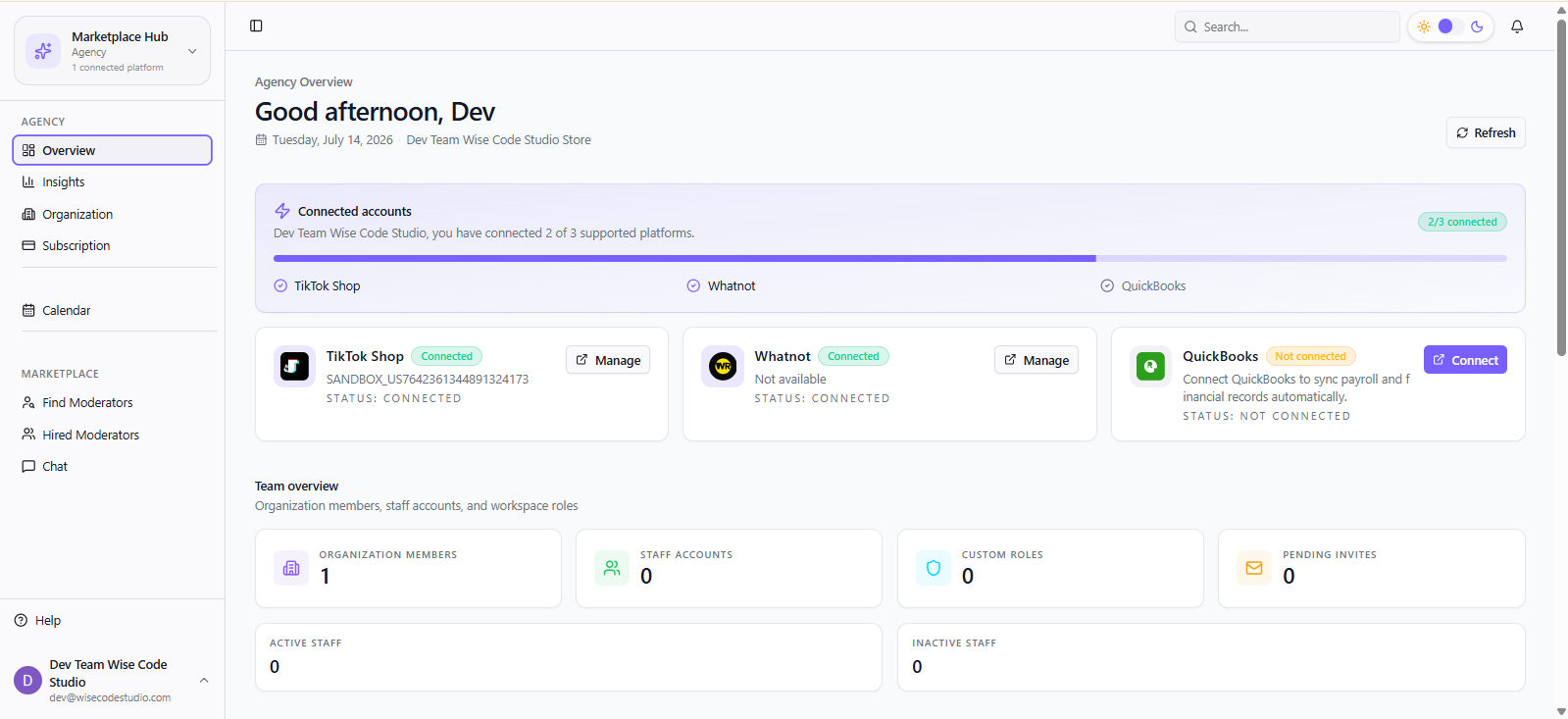Screen dimensions: 1568x719
Task: Open Organization in the sidebar
Action: tap(112, 214)
